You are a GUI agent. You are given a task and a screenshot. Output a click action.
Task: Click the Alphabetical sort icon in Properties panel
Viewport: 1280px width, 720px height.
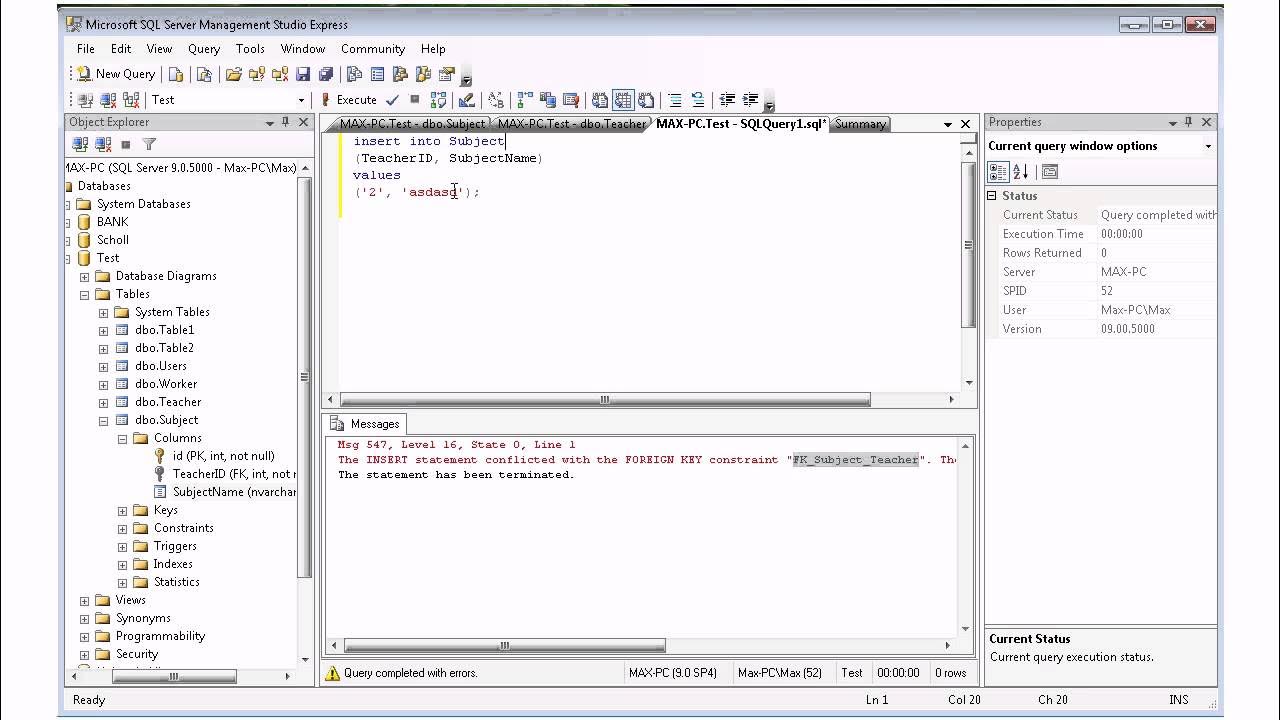click(x=1019, y=172)
